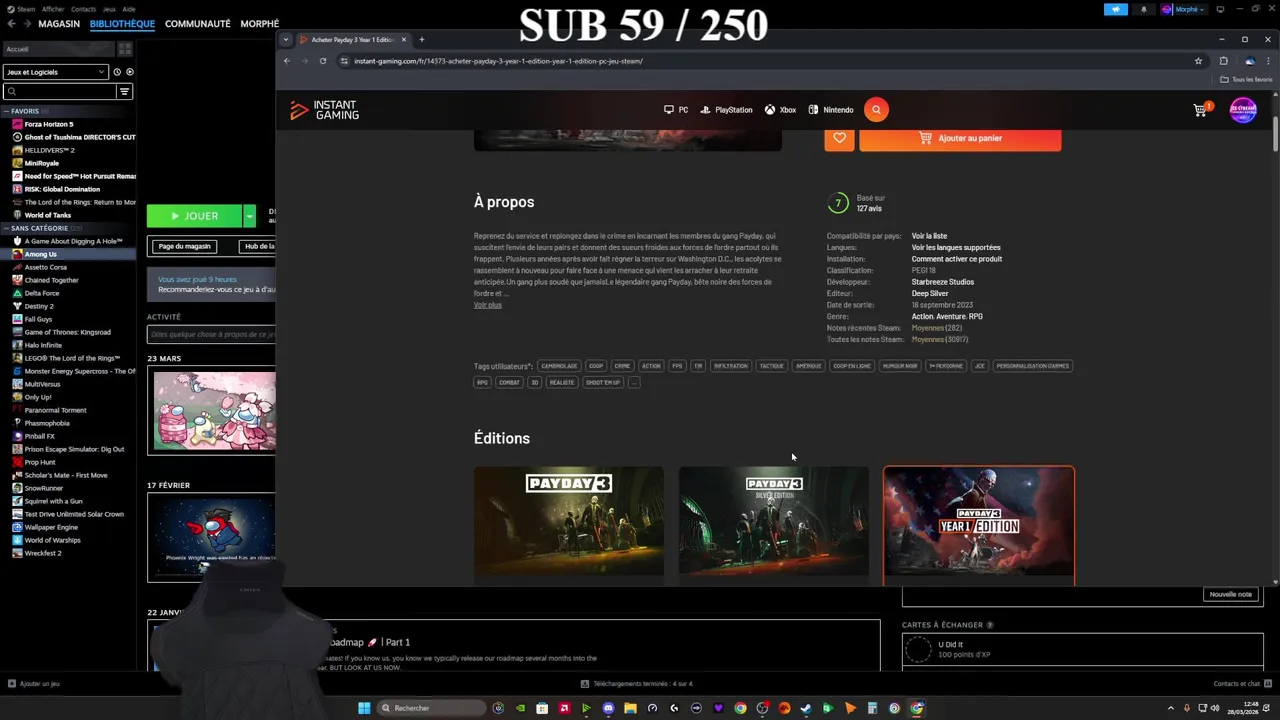1280x720 pixels.
Task: Open the dropdown arrow next to JOUER
Action: (249, 216)
